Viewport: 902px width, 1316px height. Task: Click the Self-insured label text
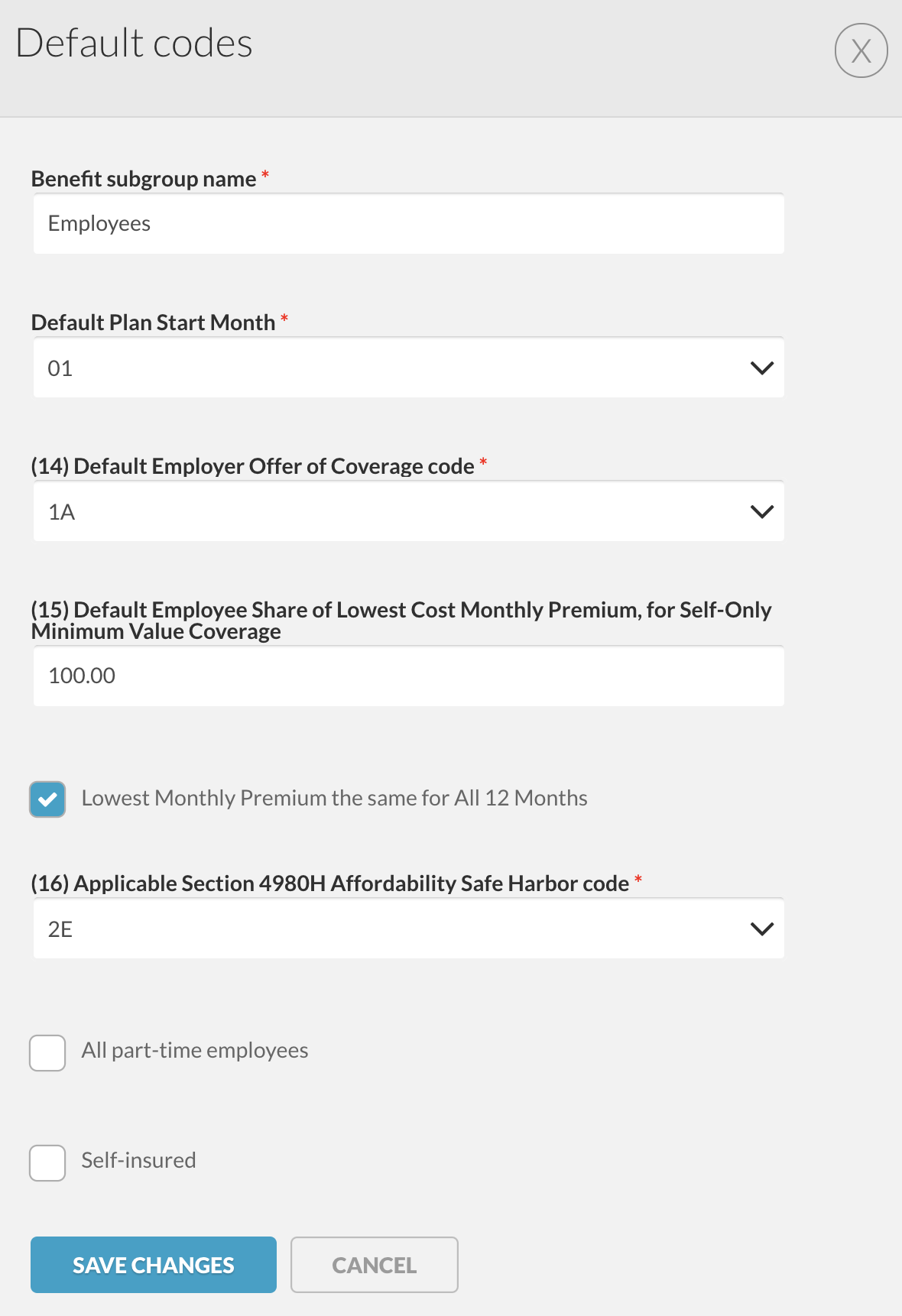(138, 1161)
